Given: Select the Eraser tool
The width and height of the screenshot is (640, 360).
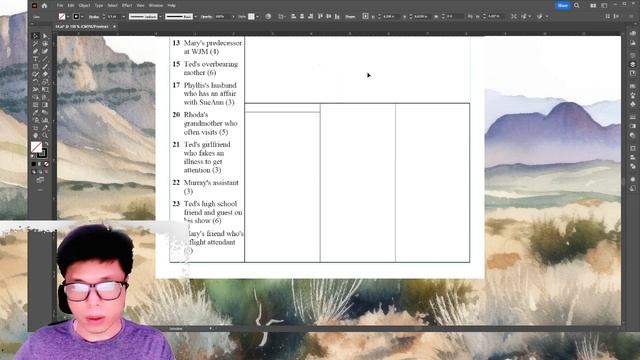Looking at the screenshot, I should tap(45, 73).
